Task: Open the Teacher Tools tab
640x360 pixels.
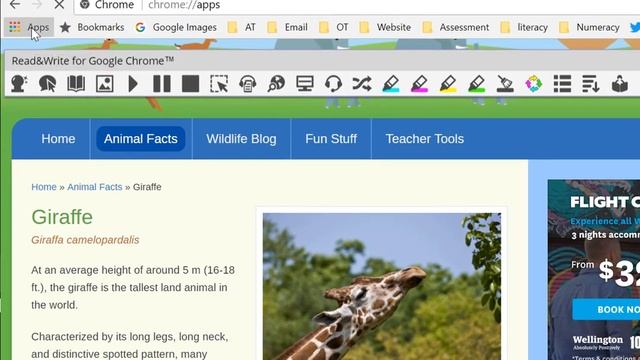Action: pos(424,139)
